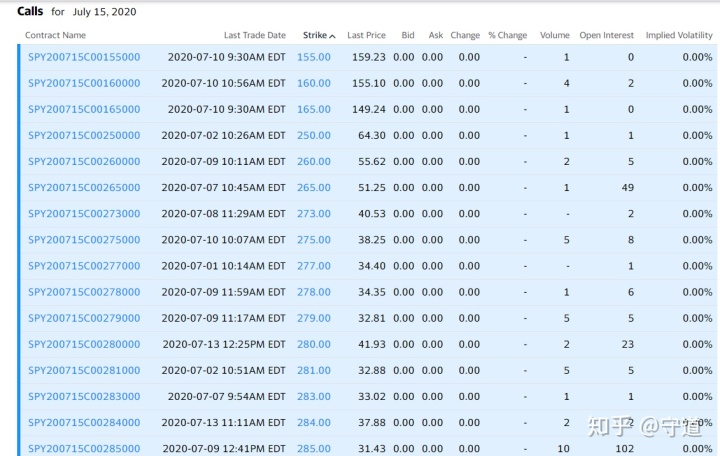Viewport: 720px width, 456px height.
Task: Sort by Last Trade Date column
Action: [255, 35]
